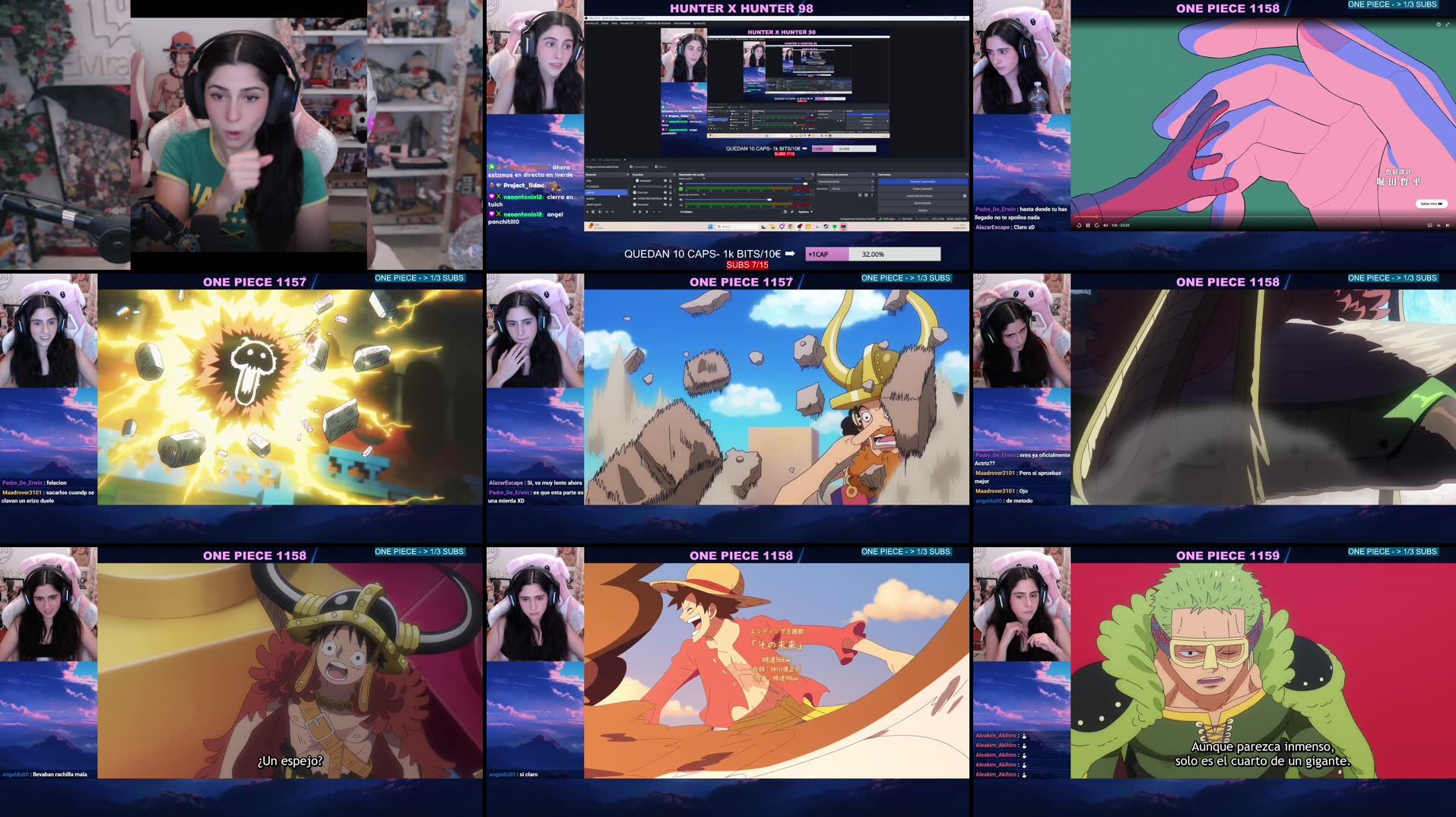
Task: Mute the first audio mixer track
Action: (681, 184)
